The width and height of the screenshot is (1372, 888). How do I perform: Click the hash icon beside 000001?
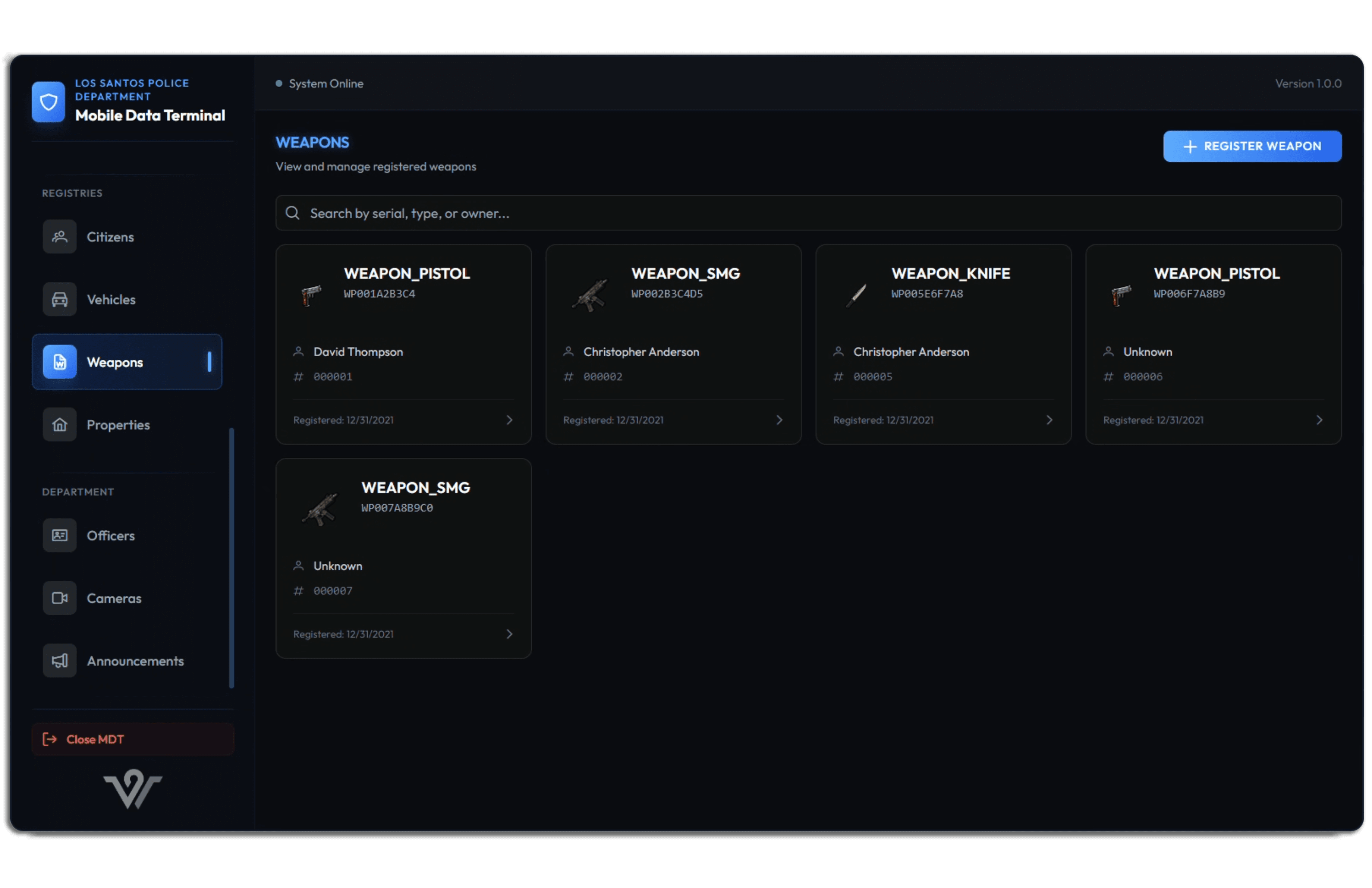[299, 377]
